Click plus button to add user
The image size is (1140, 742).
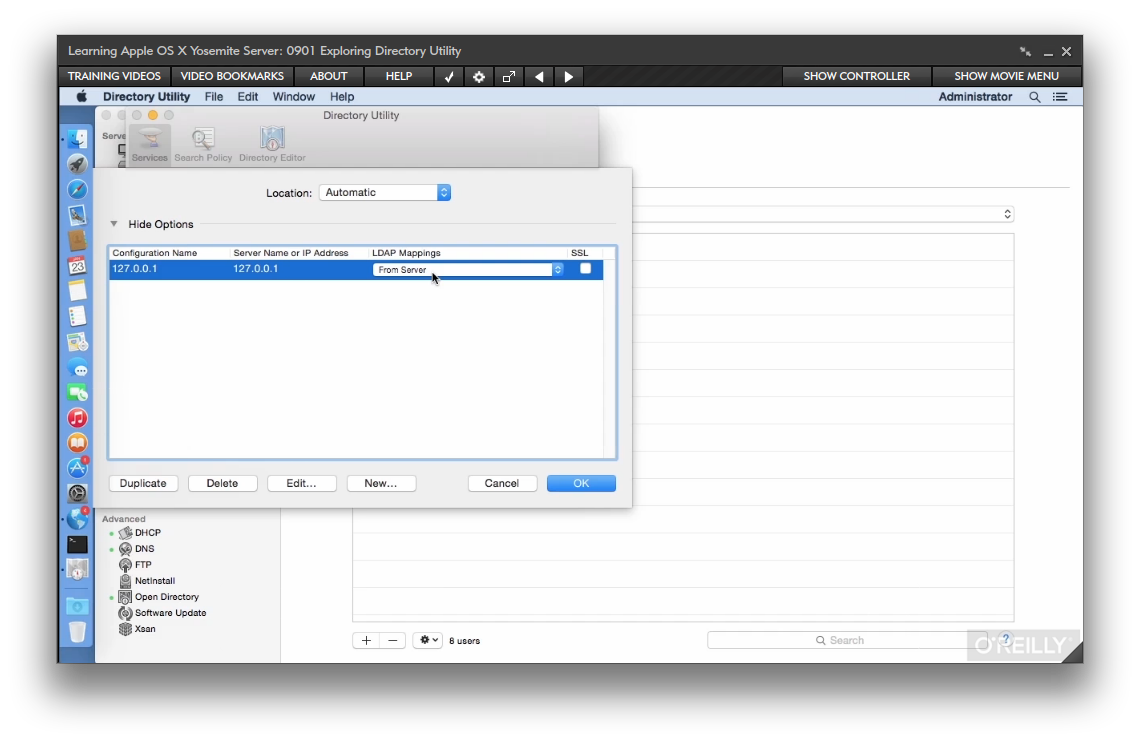[366, 640]
